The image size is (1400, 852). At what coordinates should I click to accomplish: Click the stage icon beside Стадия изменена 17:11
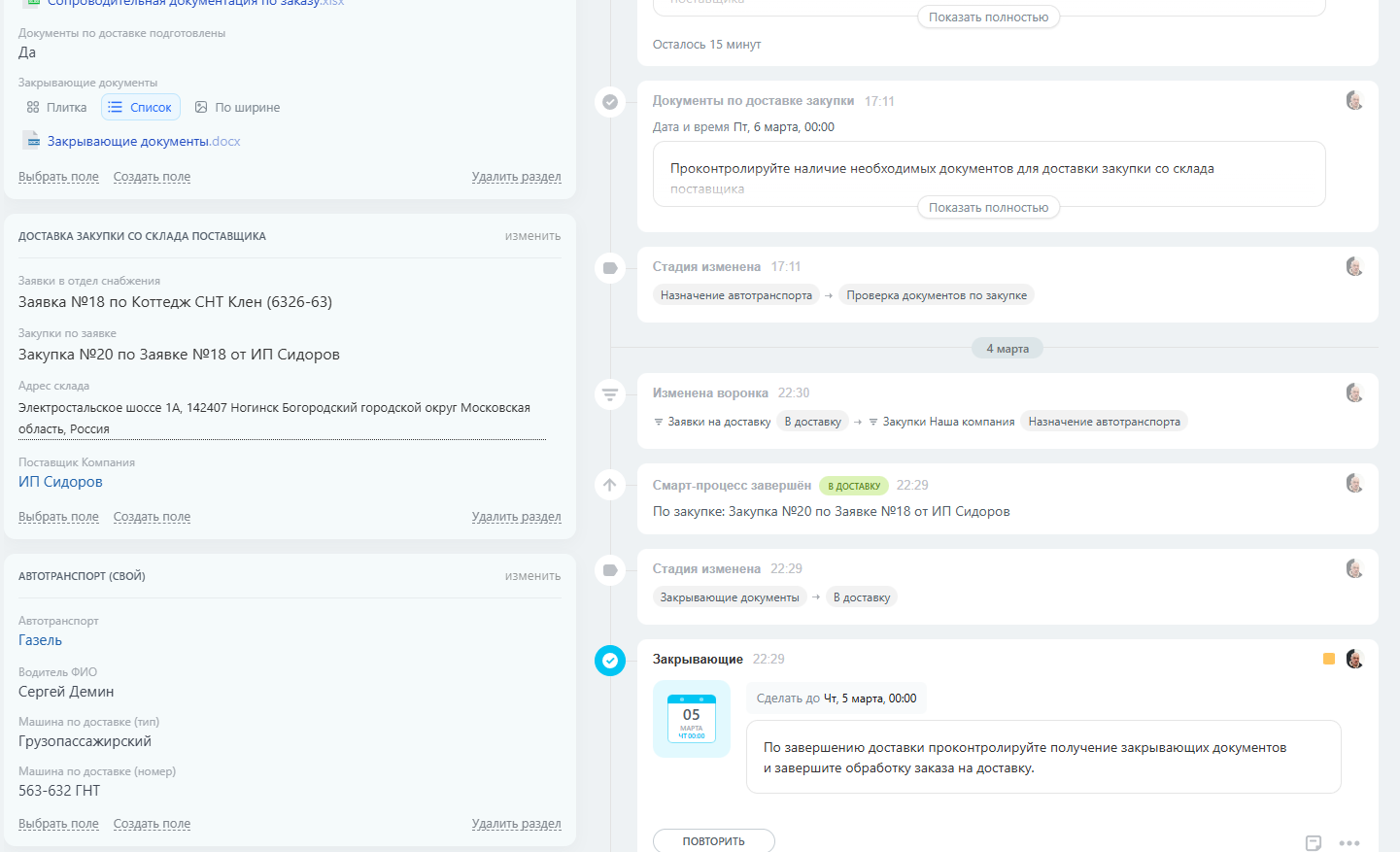(x=610, y=267)
